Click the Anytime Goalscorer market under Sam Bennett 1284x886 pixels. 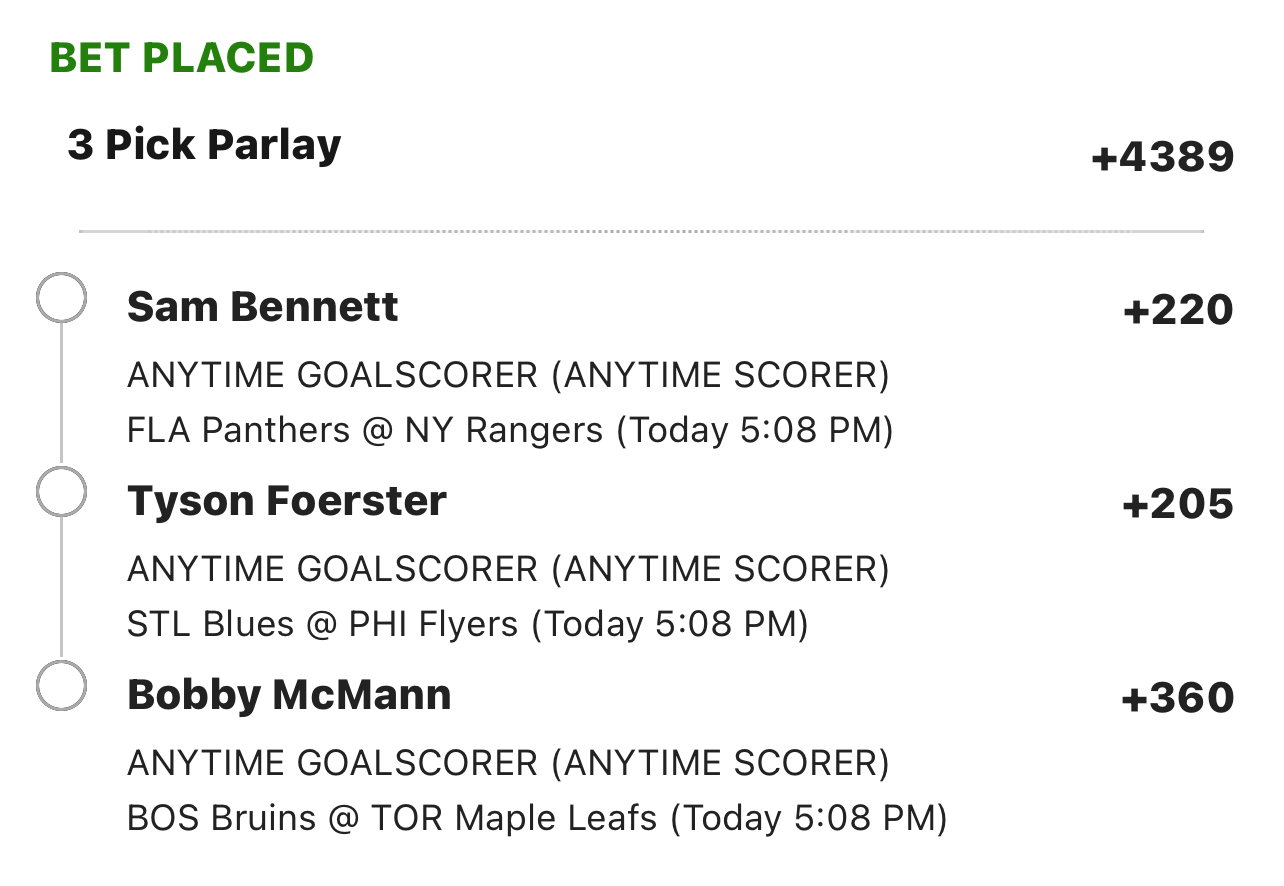click(x=508, y=376)
